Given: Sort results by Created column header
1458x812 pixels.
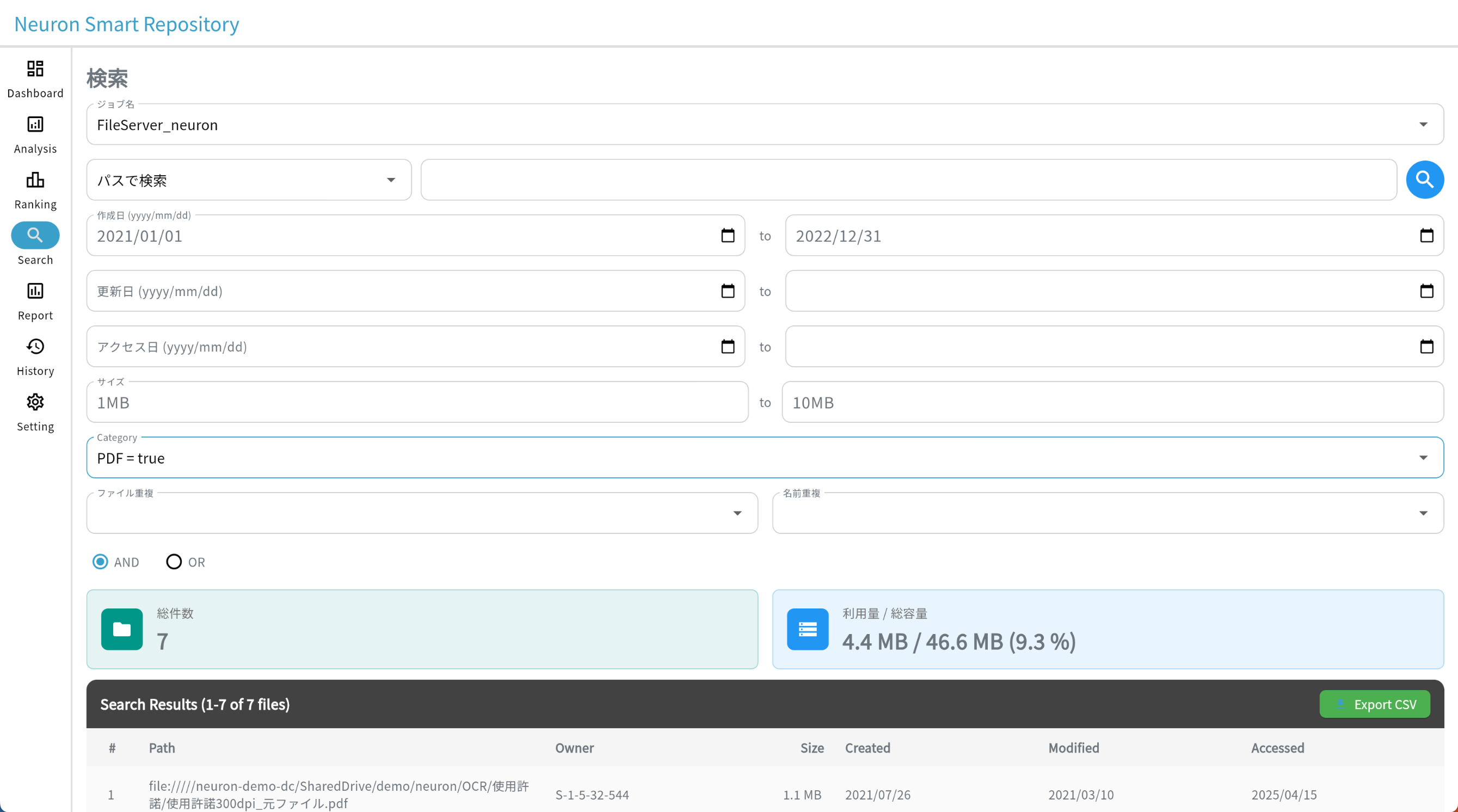Looking at the screenshot, I should (x=868, y=747).
